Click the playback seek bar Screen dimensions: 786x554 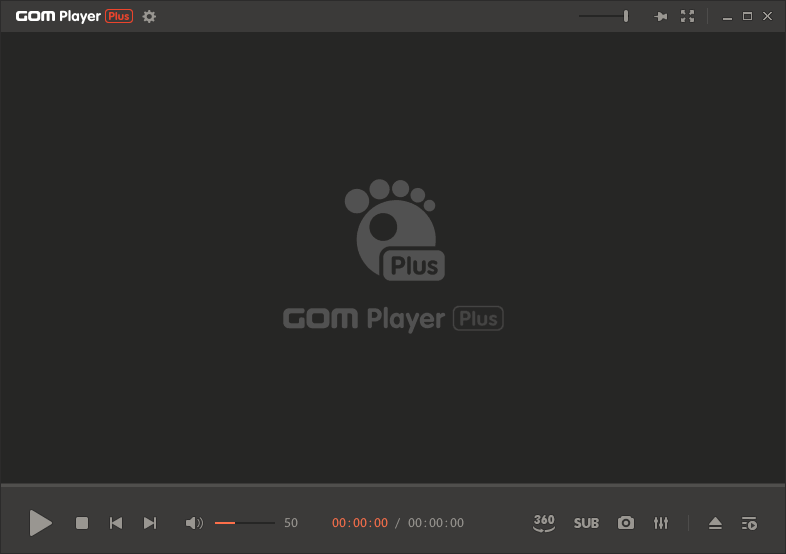pos(393,485)
